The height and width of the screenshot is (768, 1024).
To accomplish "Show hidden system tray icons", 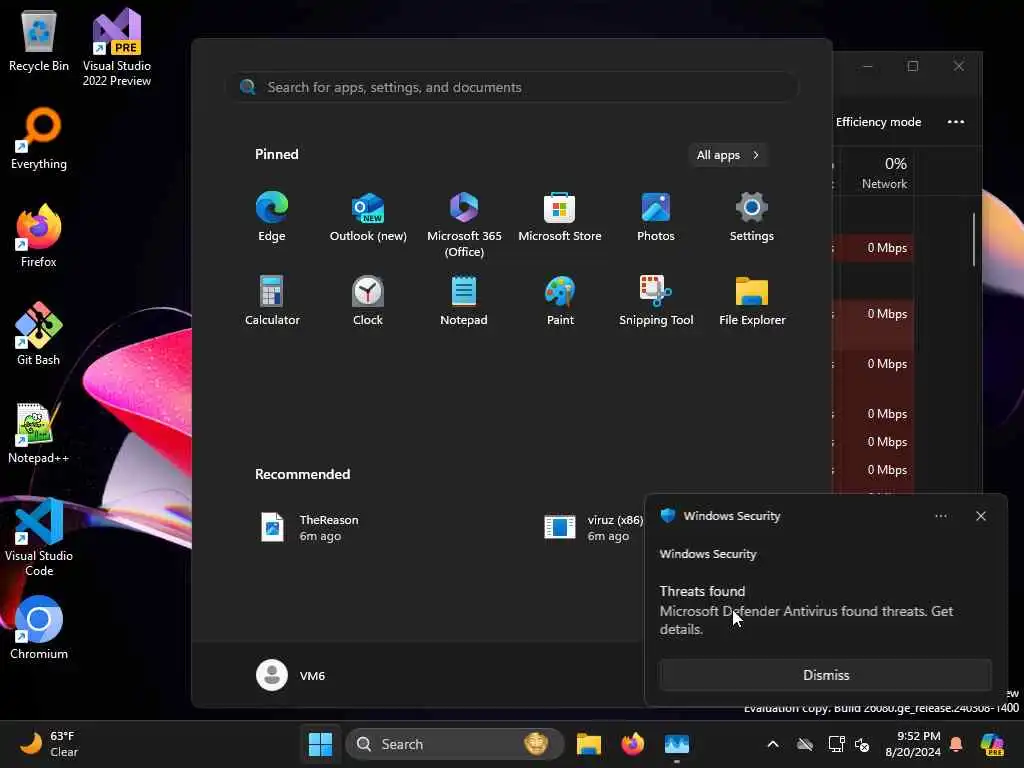I will pyautogui.click(x=773, y=744).
